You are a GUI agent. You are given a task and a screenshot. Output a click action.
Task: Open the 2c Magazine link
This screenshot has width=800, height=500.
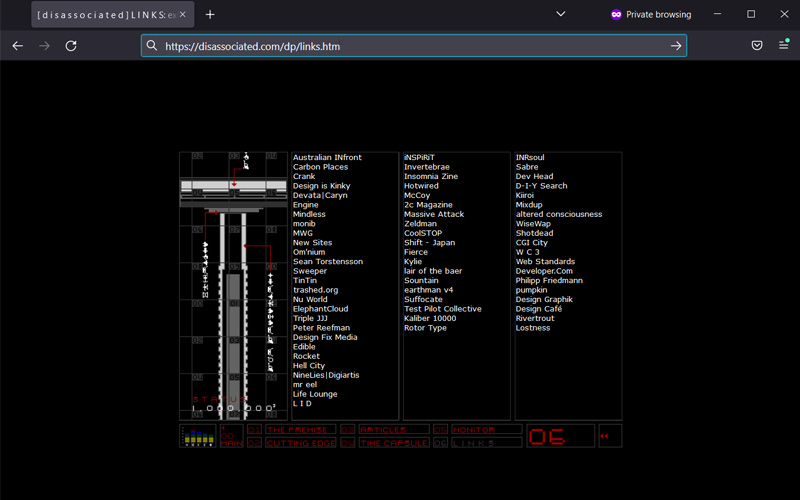(x=428, y=205)
